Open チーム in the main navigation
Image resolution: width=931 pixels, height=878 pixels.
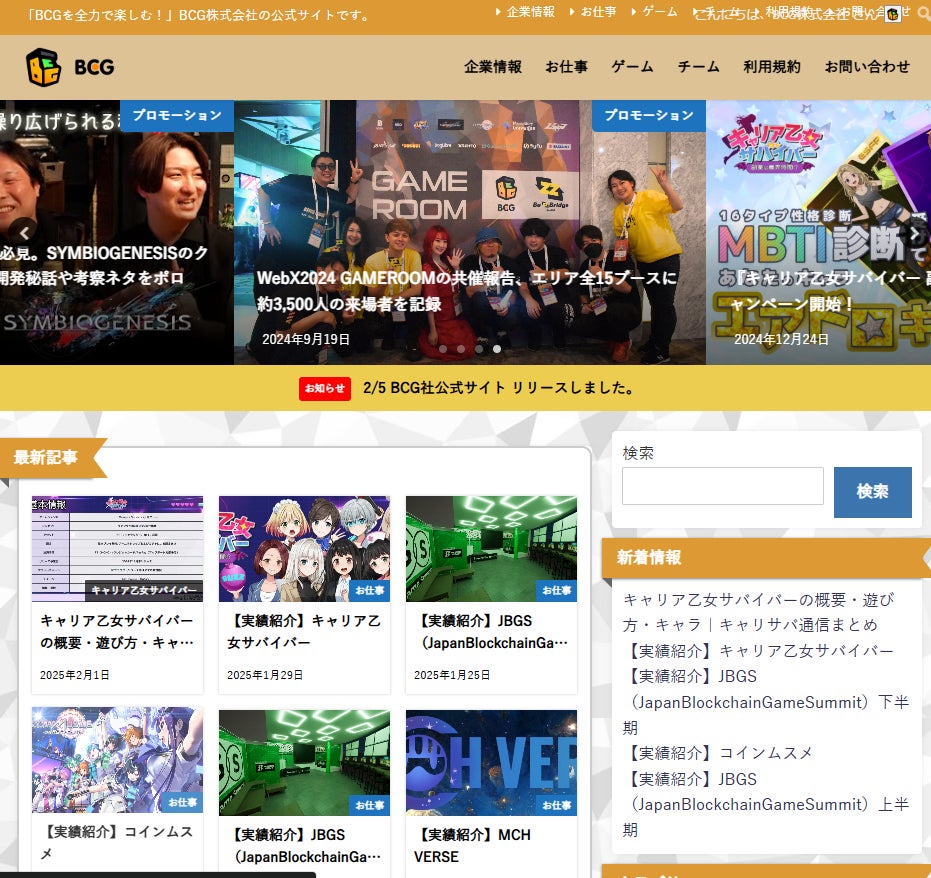(x=698, y=67)
